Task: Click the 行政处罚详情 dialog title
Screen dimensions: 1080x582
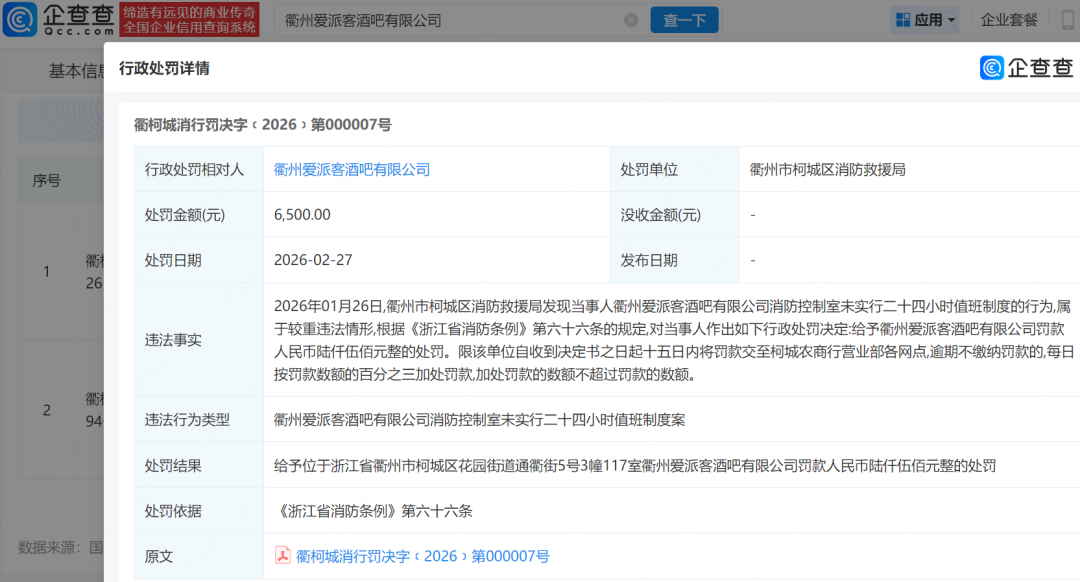Action: coord(164,68)
